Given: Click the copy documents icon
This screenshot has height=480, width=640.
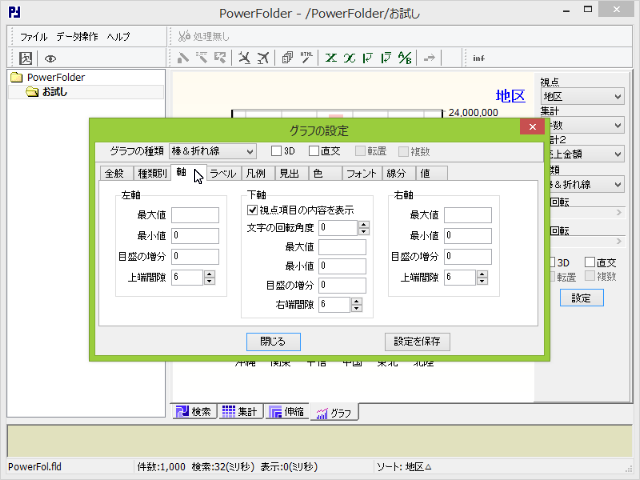Looking at the screenshot, I should click(x=287, y=58).
